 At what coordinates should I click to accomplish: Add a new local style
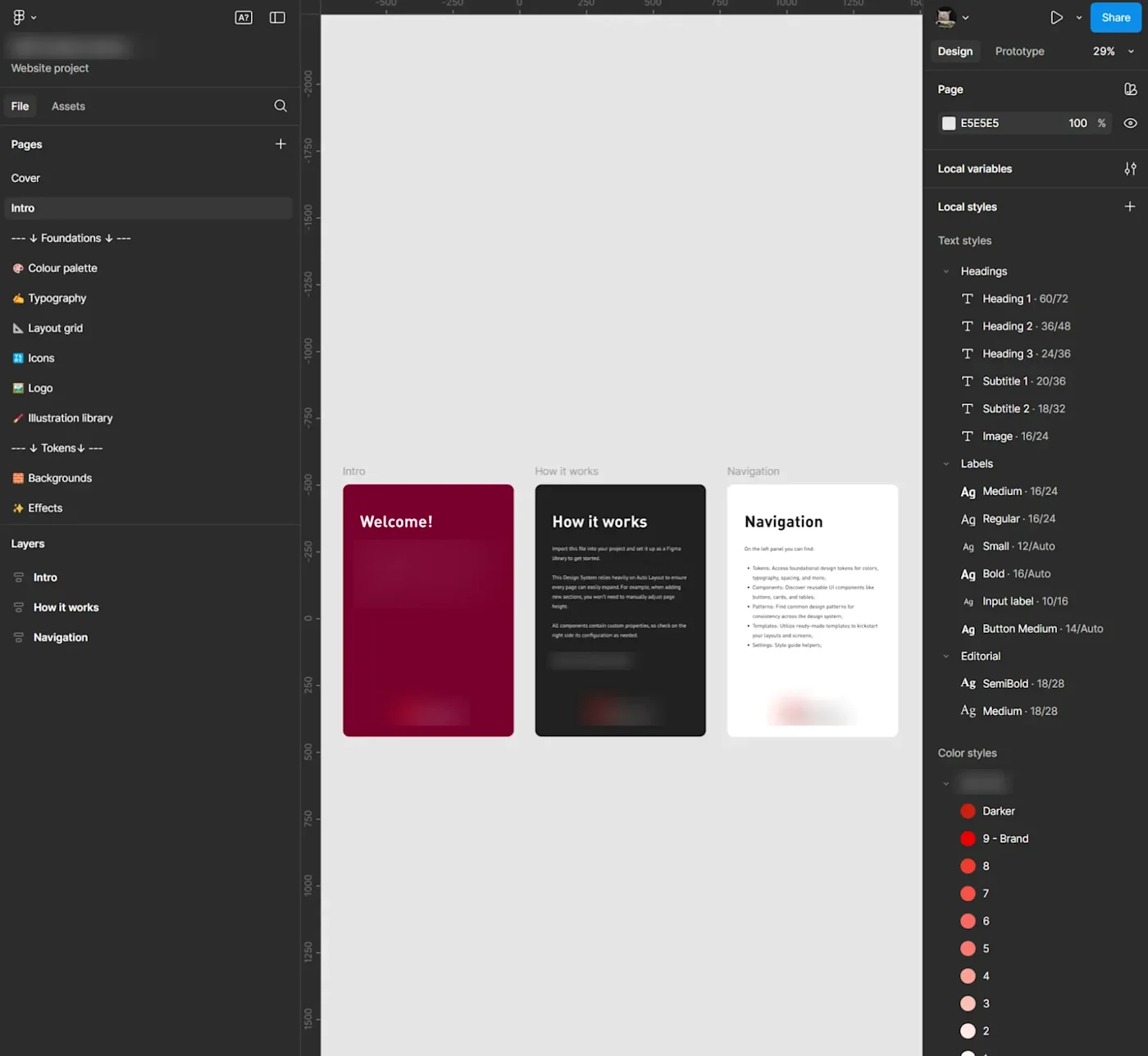click(1130, 207)
